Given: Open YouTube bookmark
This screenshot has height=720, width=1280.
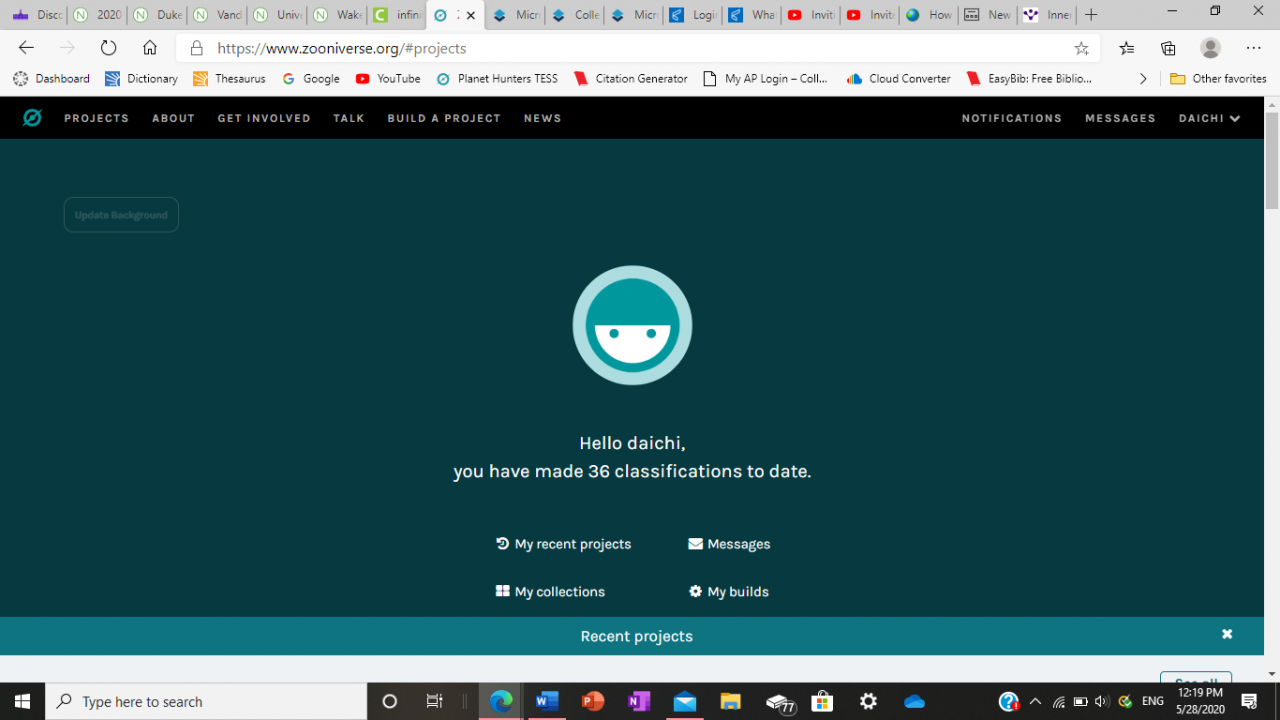Looking at the screenshot, I should [x=388, y=78].
